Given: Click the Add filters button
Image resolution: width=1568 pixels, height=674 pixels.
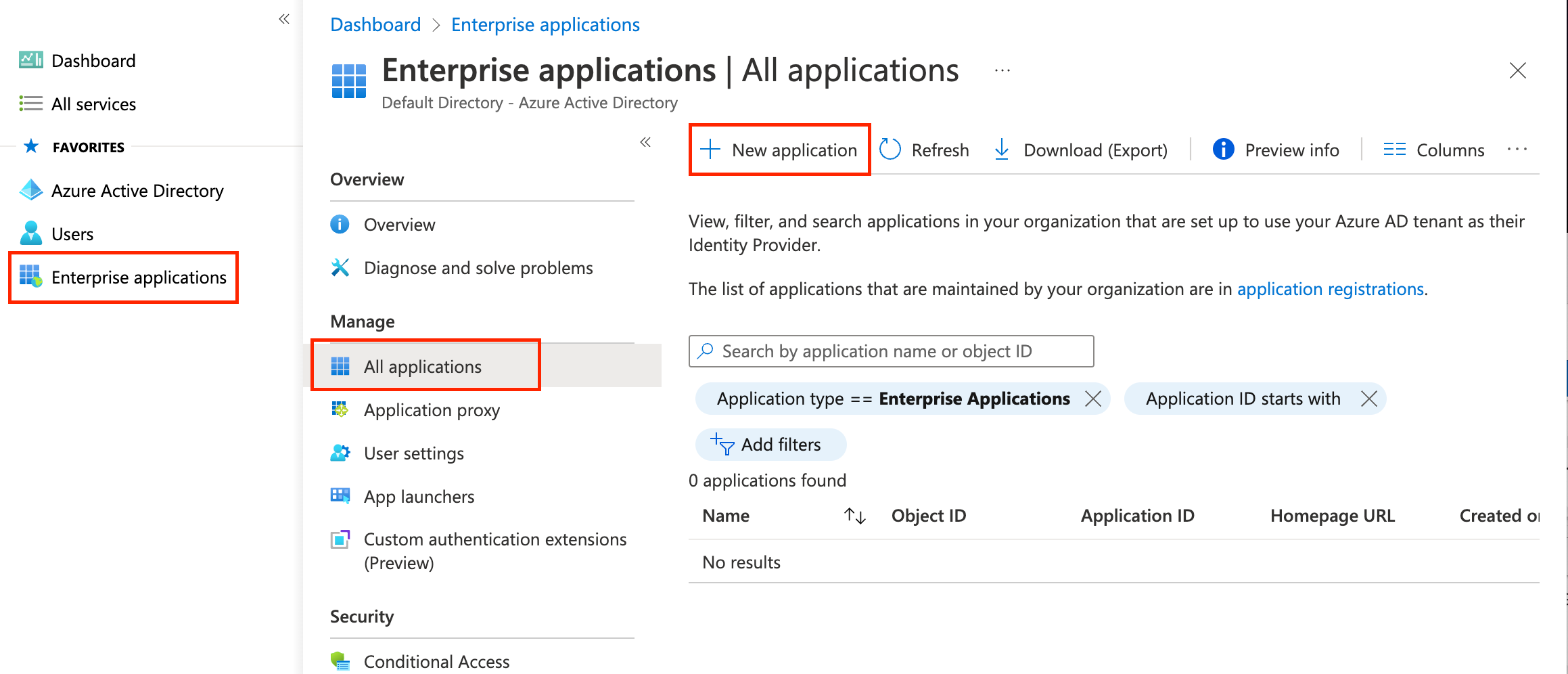Looking at the screenshot, I should (x=770, y=444).
